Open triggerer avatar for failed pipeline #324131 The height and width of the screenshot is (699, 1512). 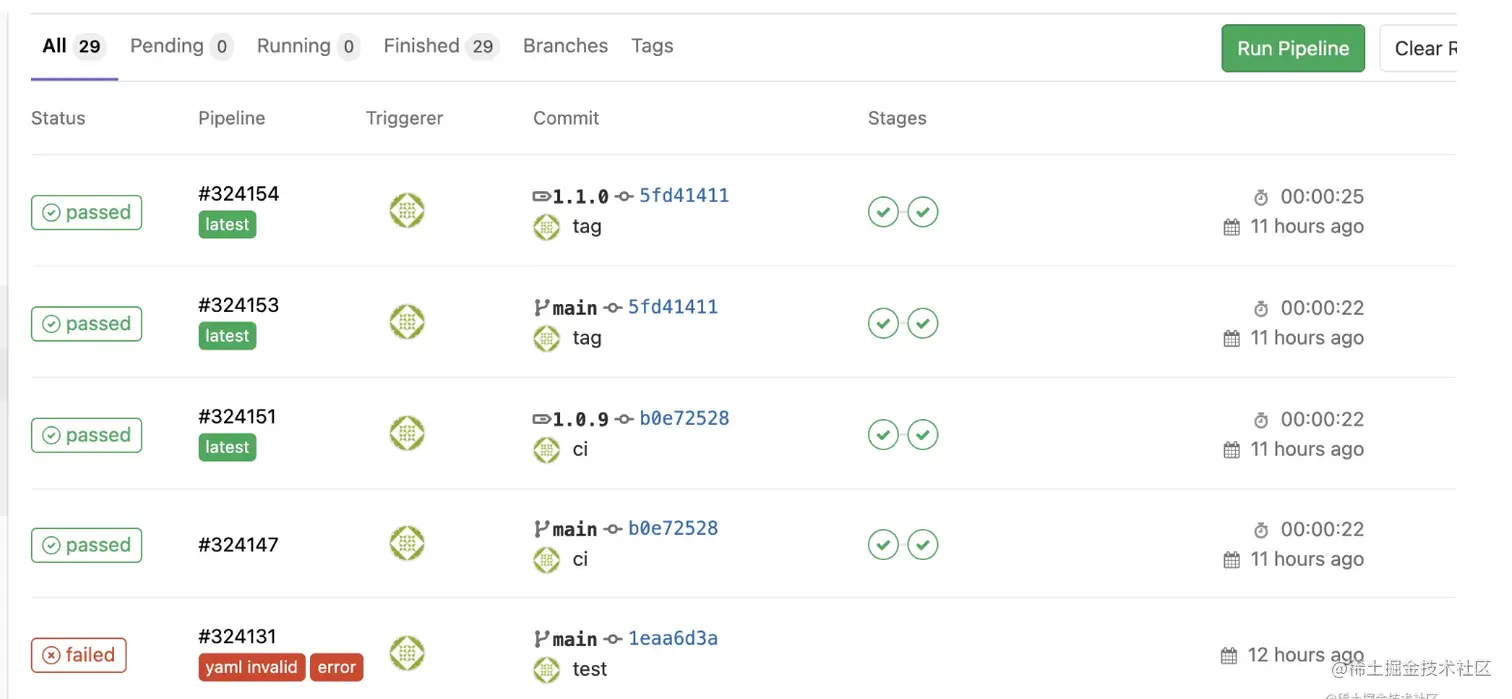click(407, 653)
